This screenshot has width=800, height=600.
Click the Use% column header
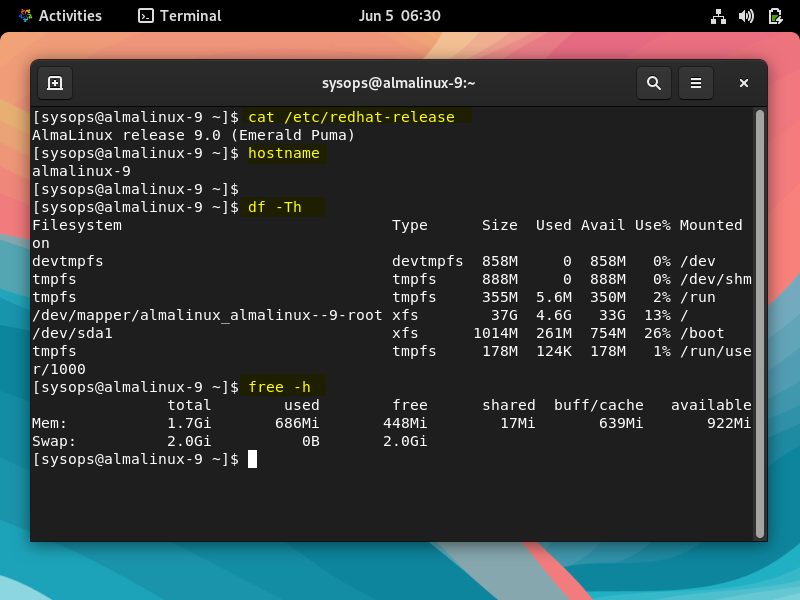[653, 225]
